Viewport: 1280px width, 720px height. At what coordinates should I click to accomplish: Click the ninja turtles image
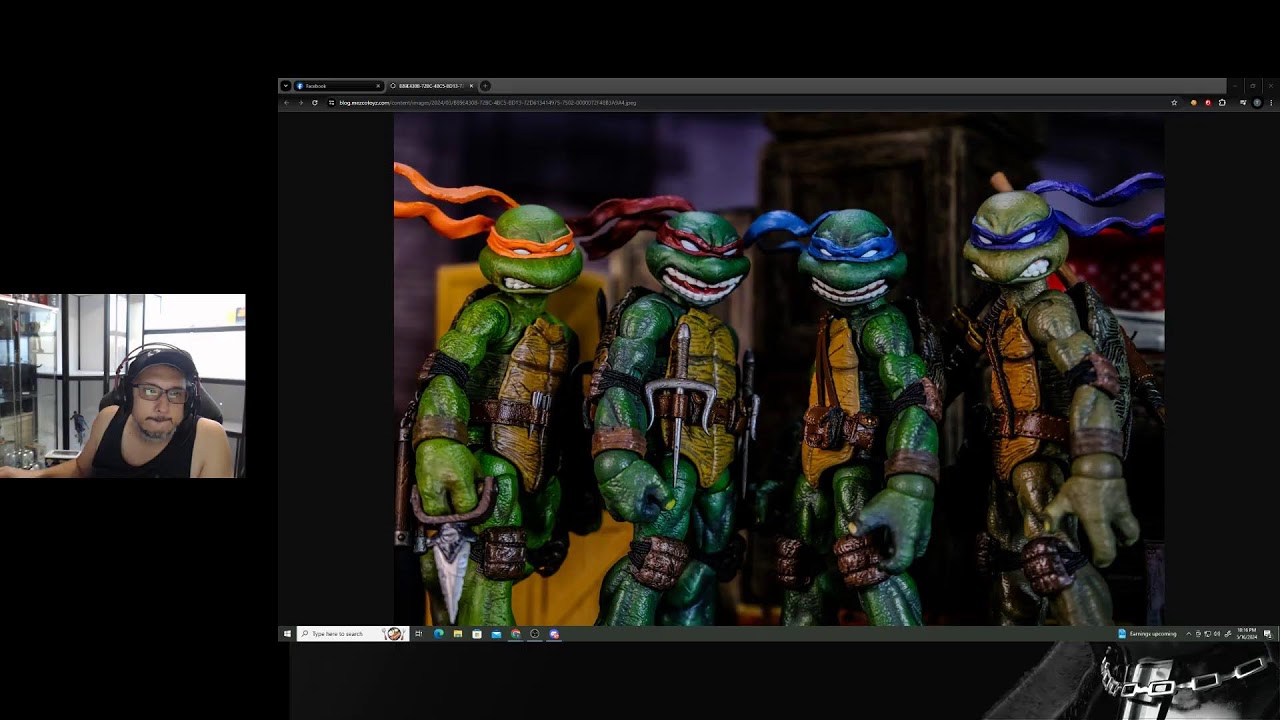pos(779,369)
